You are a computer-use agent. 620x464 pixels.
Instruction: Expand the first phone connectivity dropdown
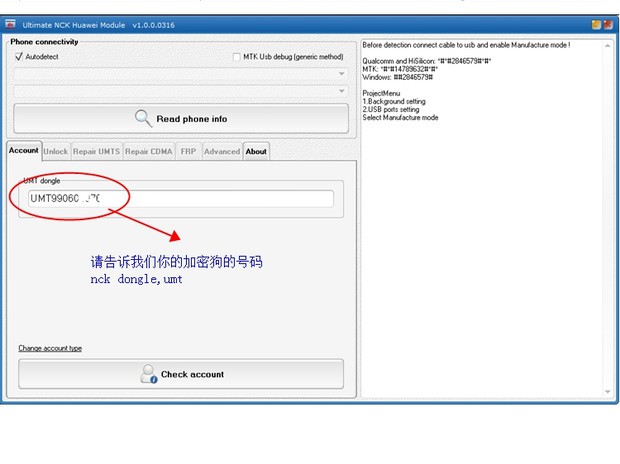point(341,74)
